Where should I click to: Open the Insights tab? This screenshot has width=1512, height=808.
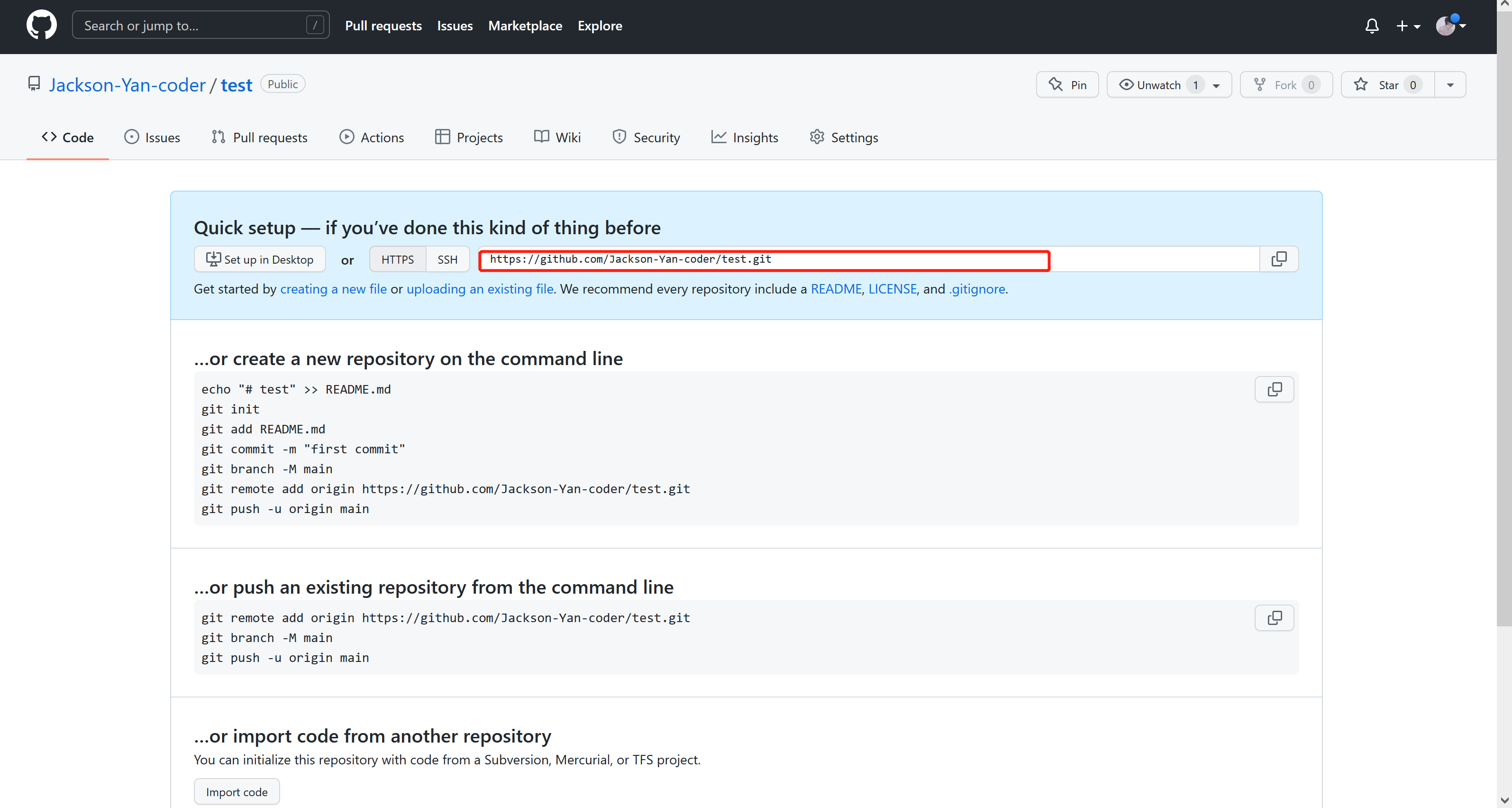754,137
